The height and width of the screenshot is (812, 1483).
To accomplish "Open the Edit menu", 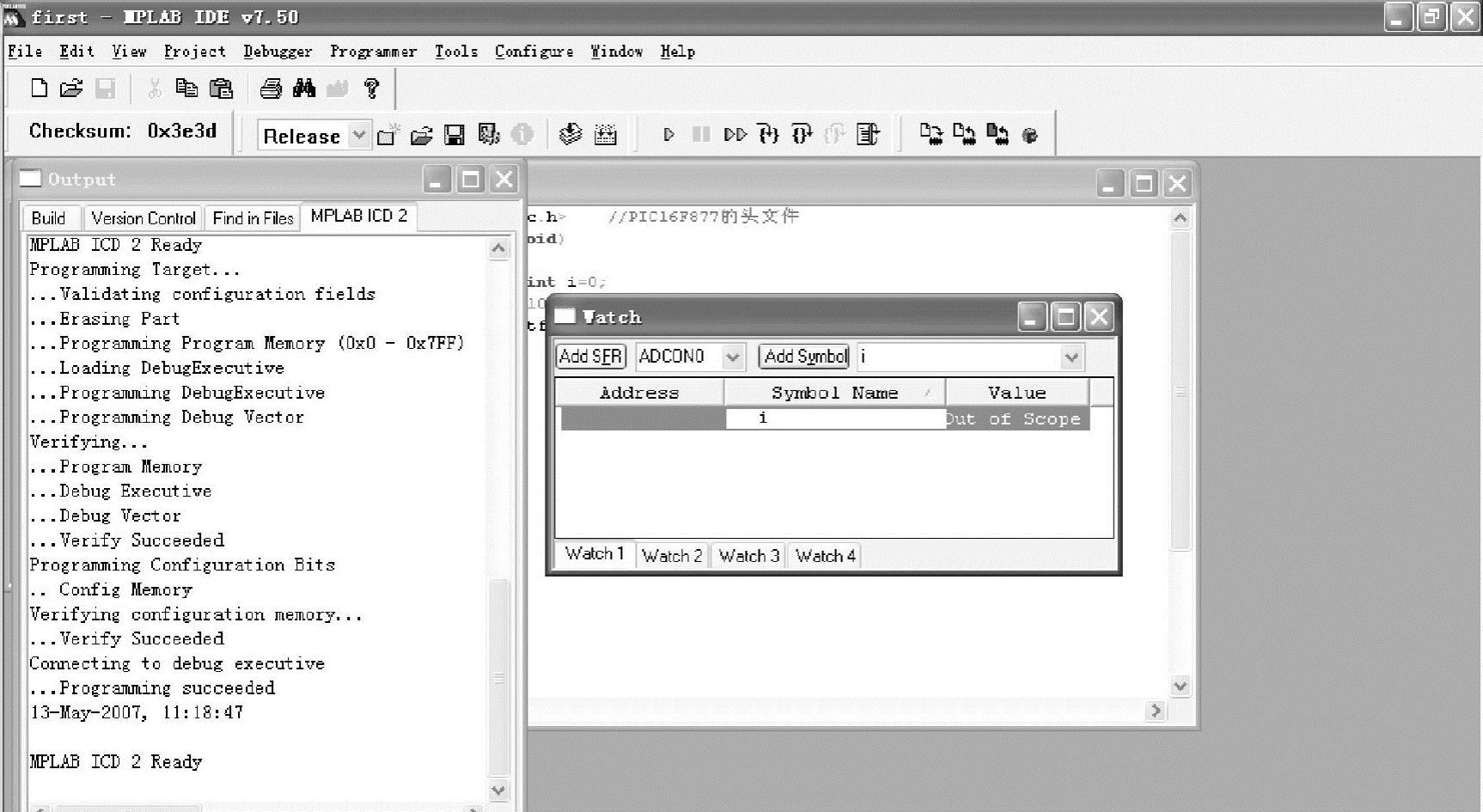I will click(x=76, y=52).
